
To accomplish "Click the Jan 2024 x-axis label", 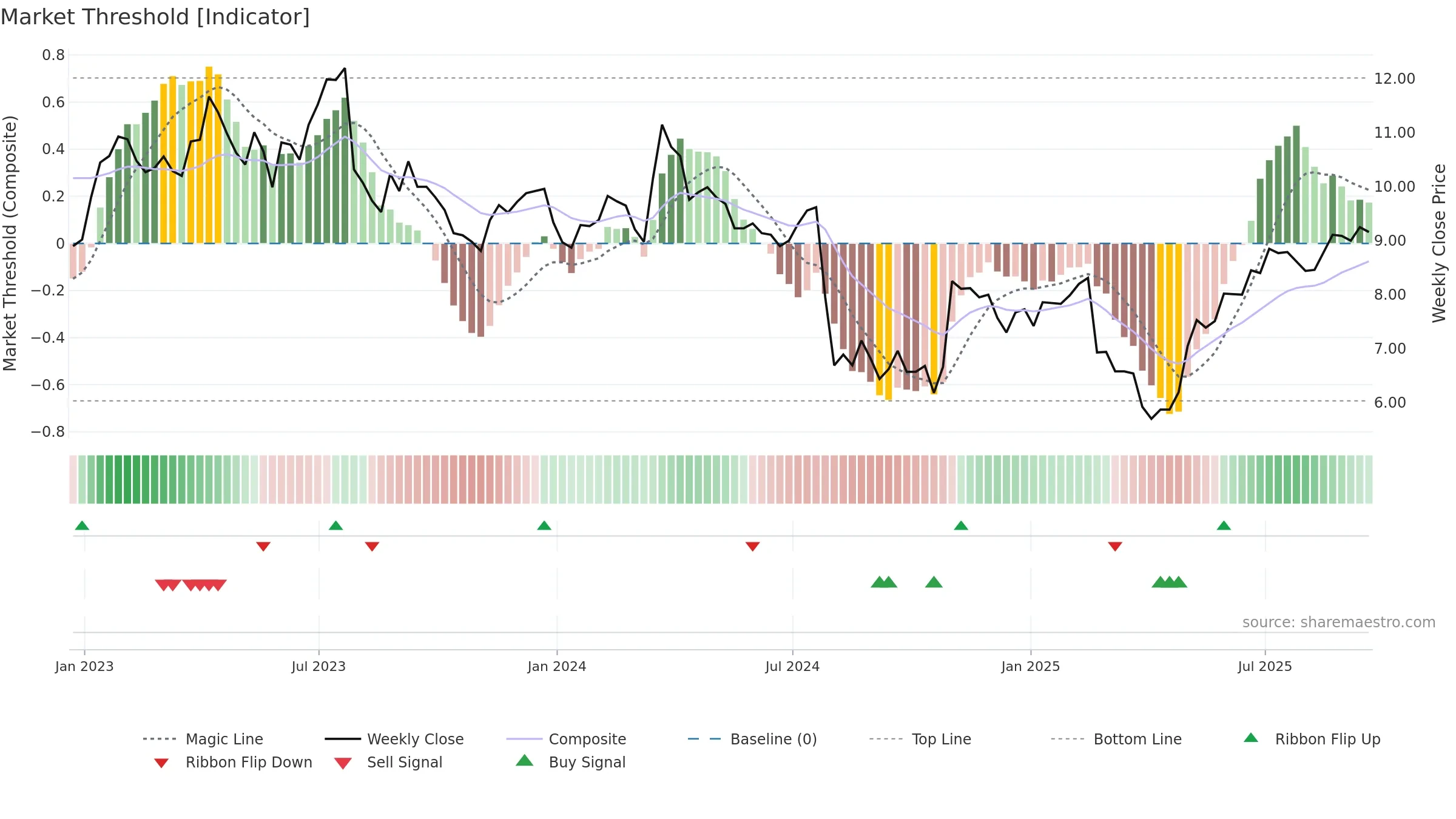I will [x=557, y=666].
